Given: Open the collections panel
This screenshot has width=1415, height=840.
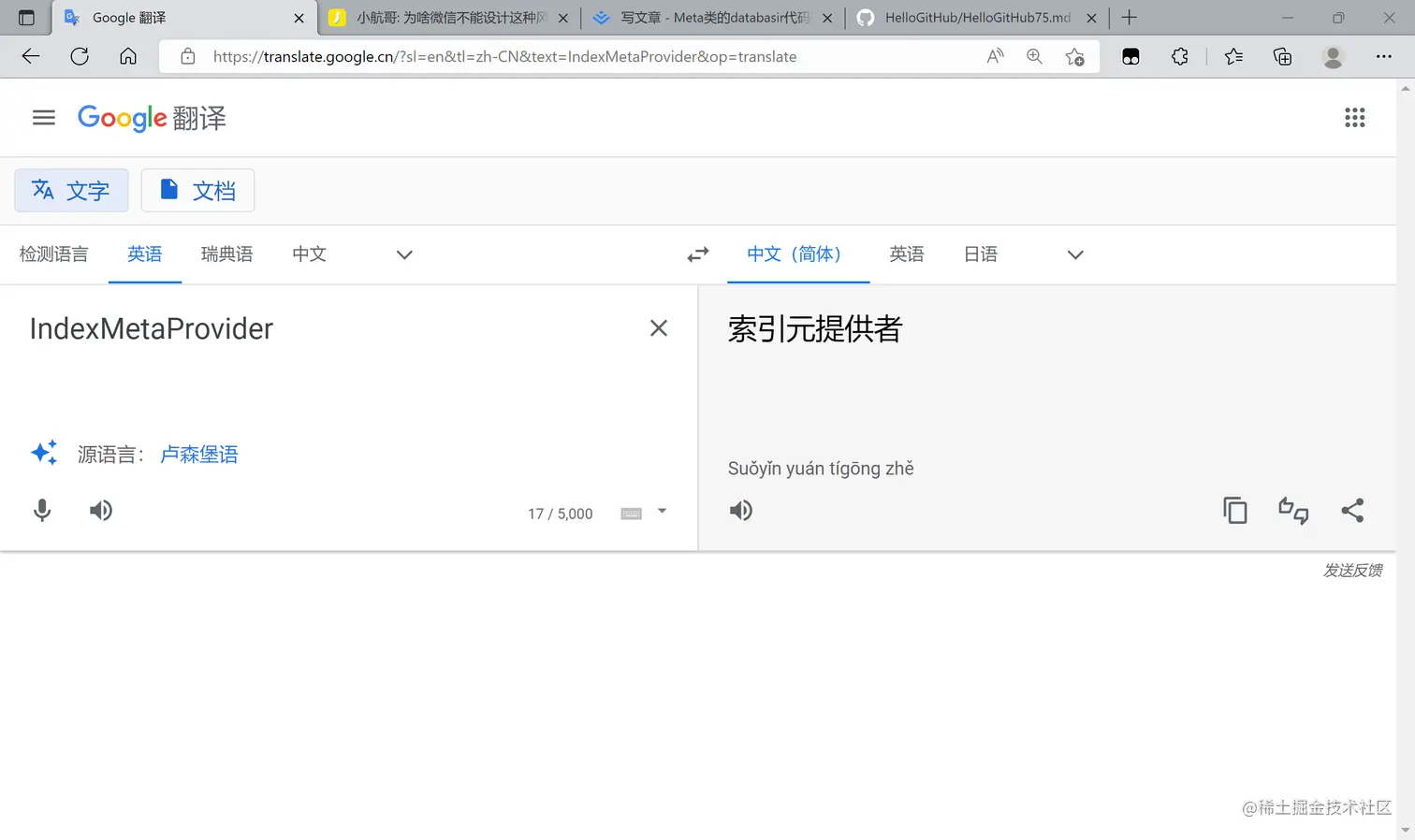Looking at the screenshot, I should pos(1283,56).
